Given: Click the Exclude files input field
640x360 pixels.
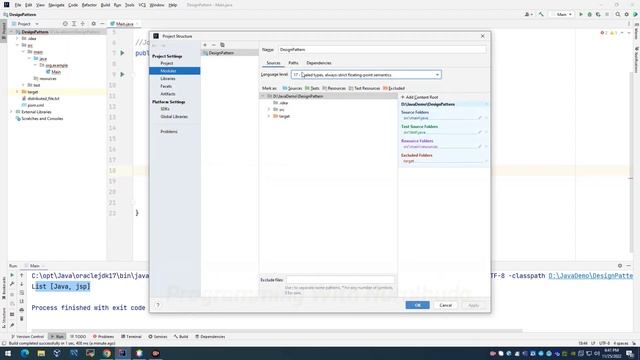Looking at the screenshot, I should click(340, 280).
